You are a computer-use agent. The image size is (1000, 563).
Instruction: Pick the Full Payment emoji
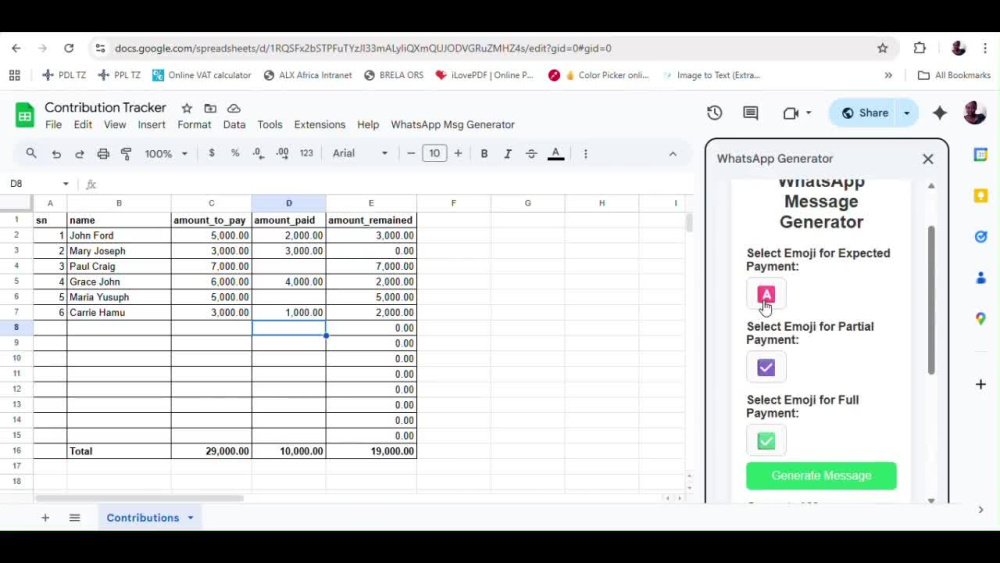(766, 441)
